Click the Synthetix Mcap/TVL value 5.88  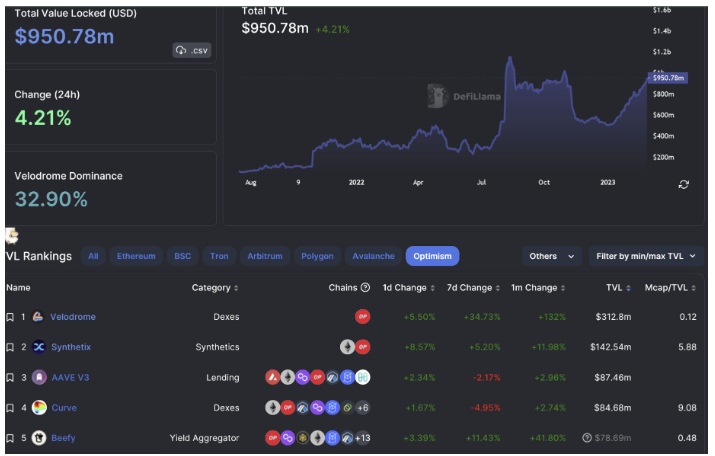click(x=687, y=347)
